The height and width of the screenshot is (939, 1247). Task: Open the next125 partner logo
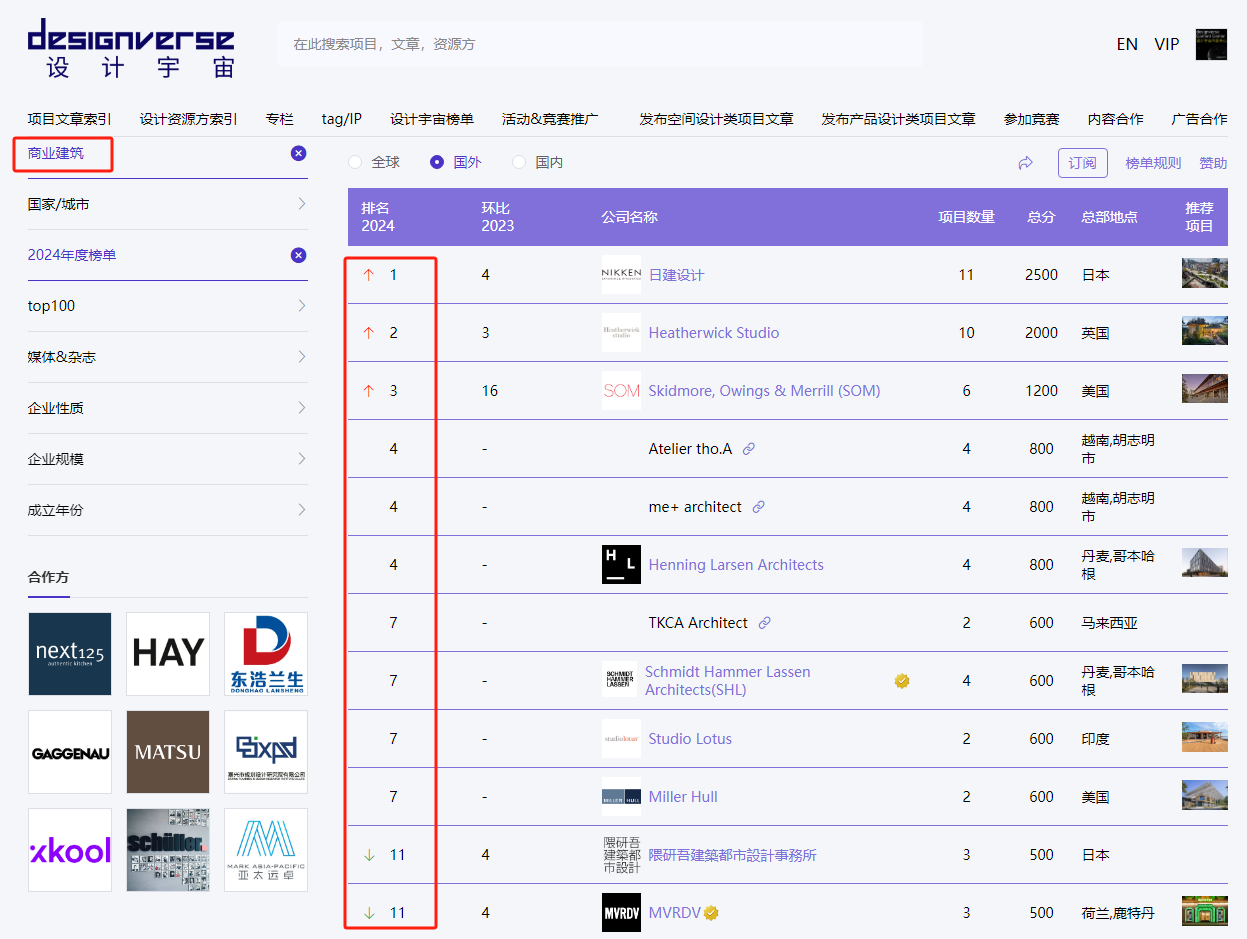[70, 654]
